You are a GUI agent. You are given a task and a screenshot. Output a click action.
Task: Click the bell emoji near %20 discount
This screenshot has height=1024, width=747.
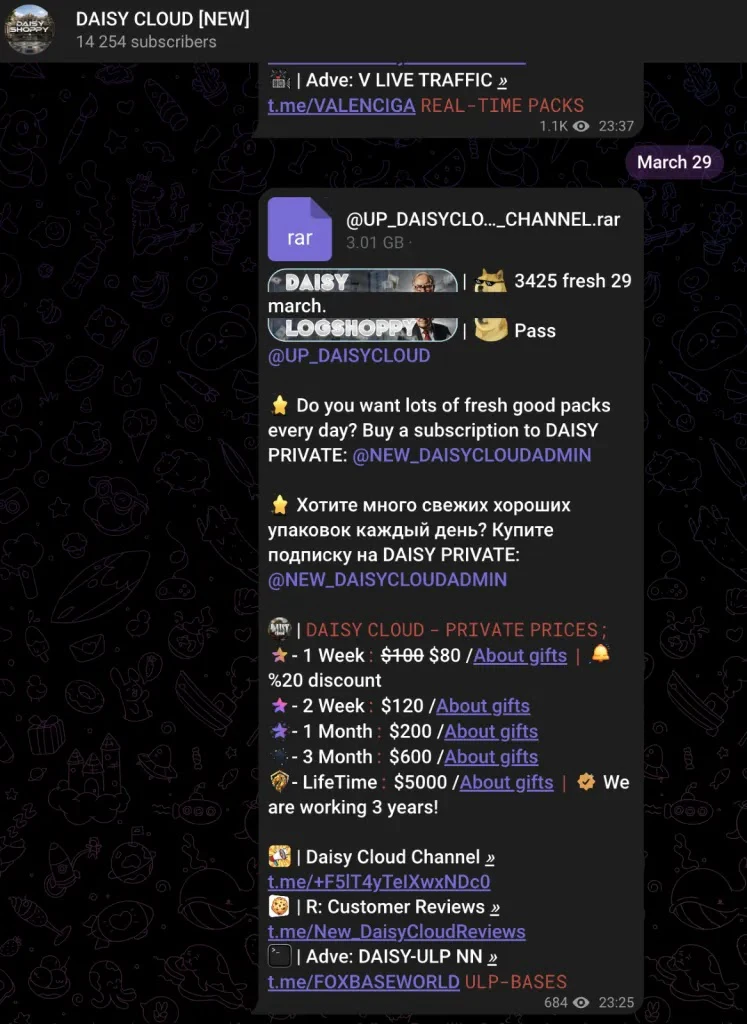coord(600,654)
